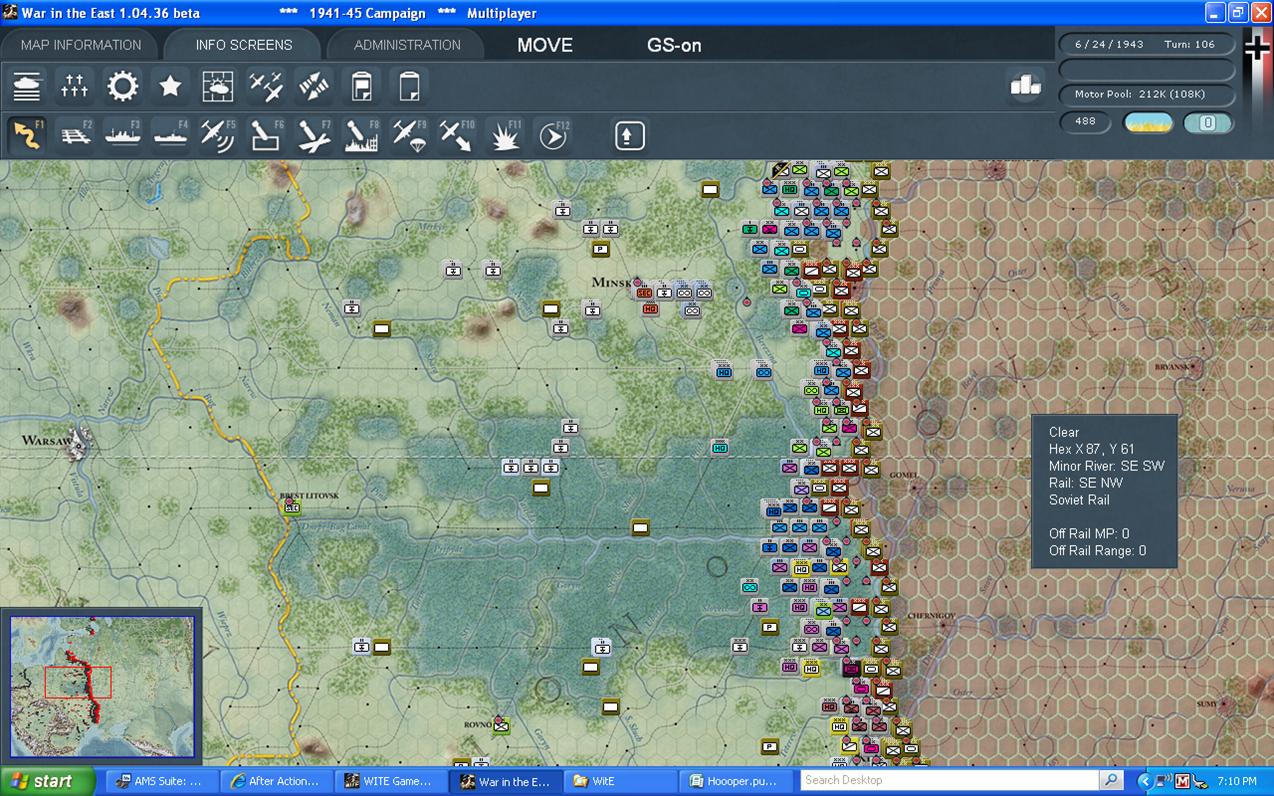This screenshot has height=796, width=1274.
Task: Open the air doctrine planes icon
Action: [x=266, y=86]
